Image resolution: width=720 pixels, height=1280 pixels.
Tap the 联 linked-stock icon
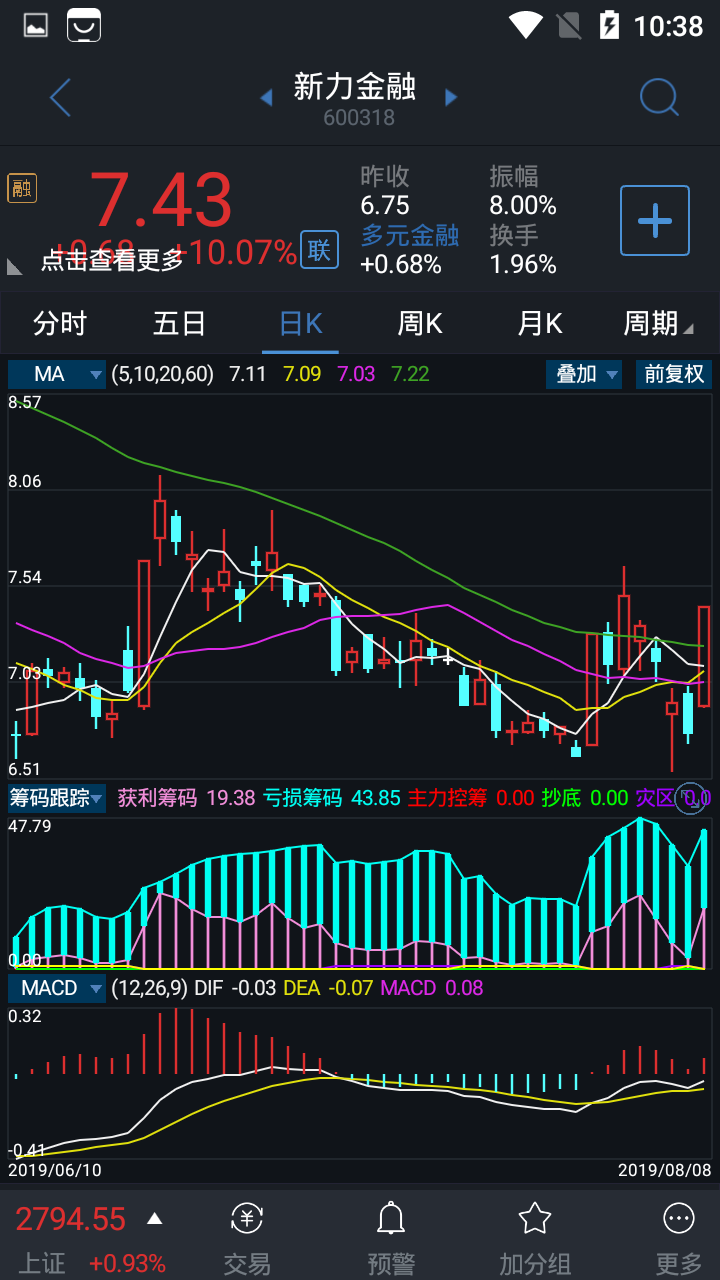[x=319, y=250]
